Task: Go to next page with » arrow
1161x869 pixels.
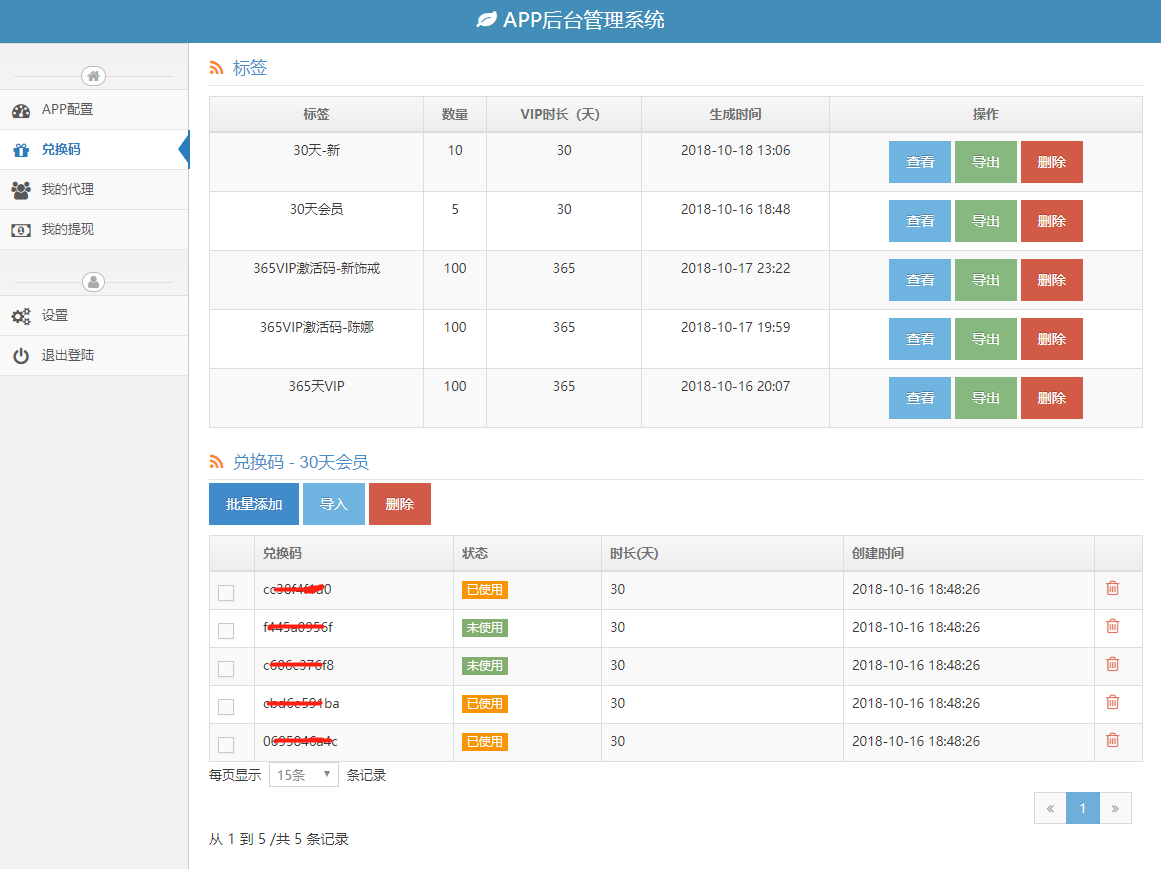Action: tap(1115, 808)
